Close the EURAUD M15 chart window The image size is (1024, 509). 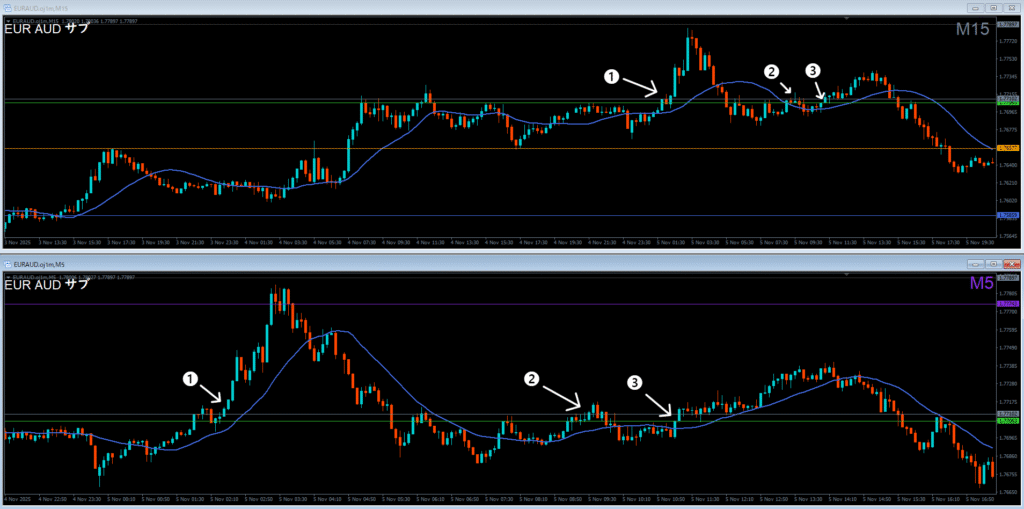[x=1010, y=8]
